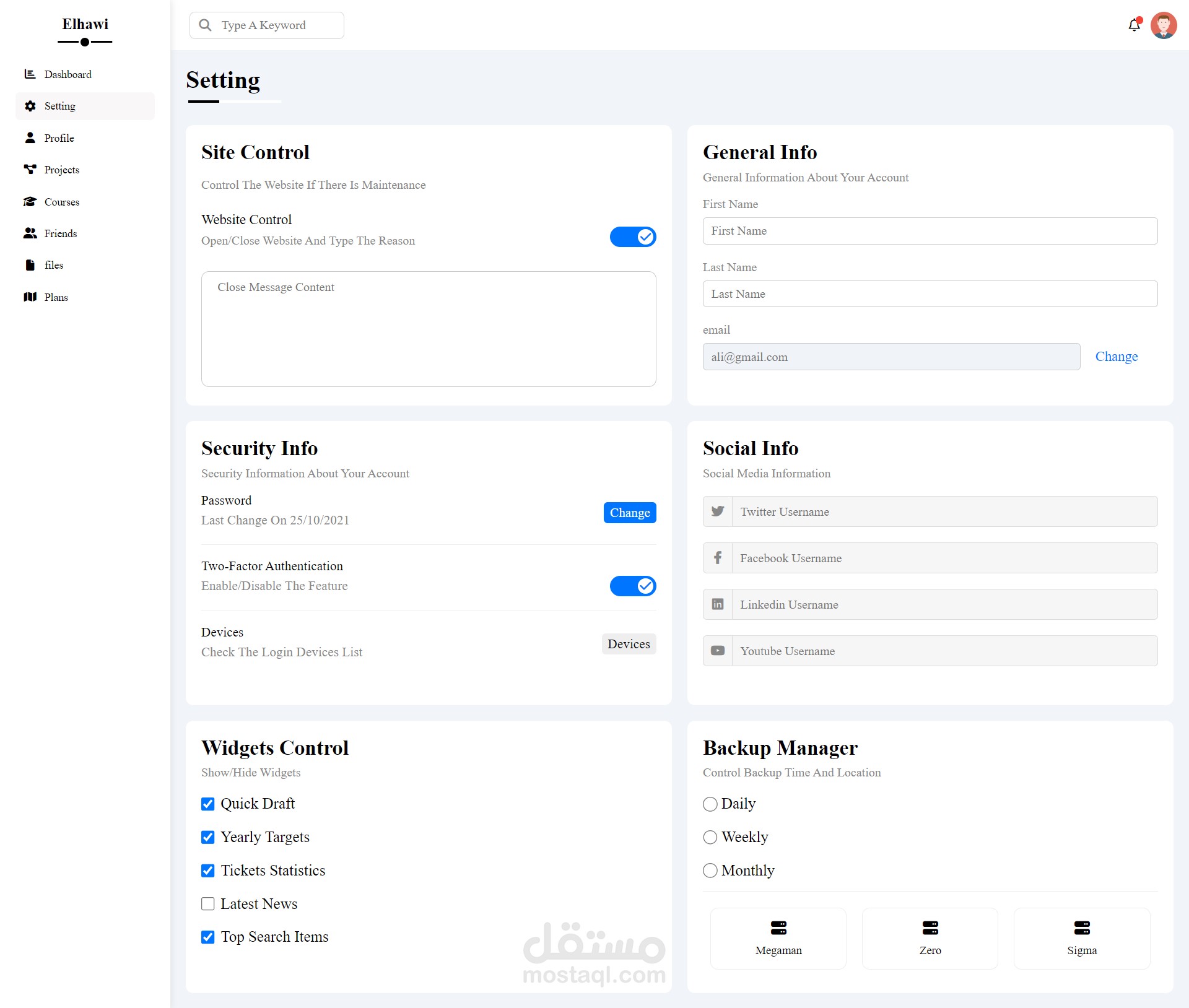Pick the Sigma server icon
The image size is (1189, 1008).
coord(1082,928)
